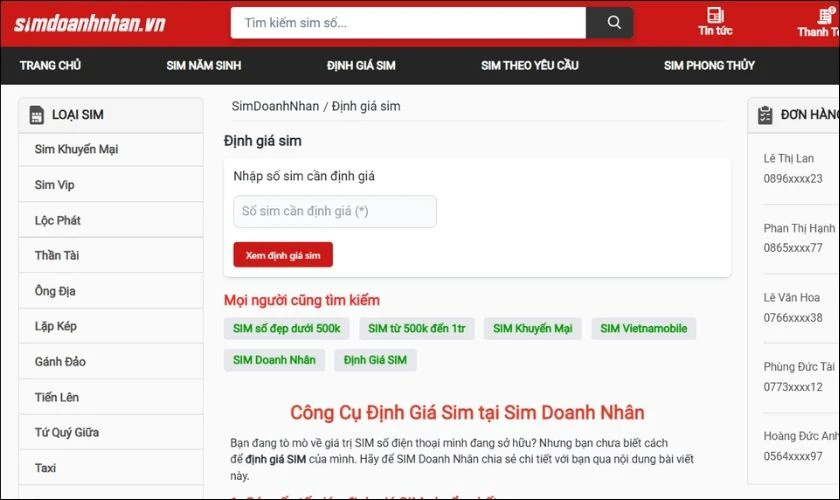The width and height of the screenshot is (840, 500).
Task: Open TRANG CHỦ menu item
Action: click(x=50, y=65)
